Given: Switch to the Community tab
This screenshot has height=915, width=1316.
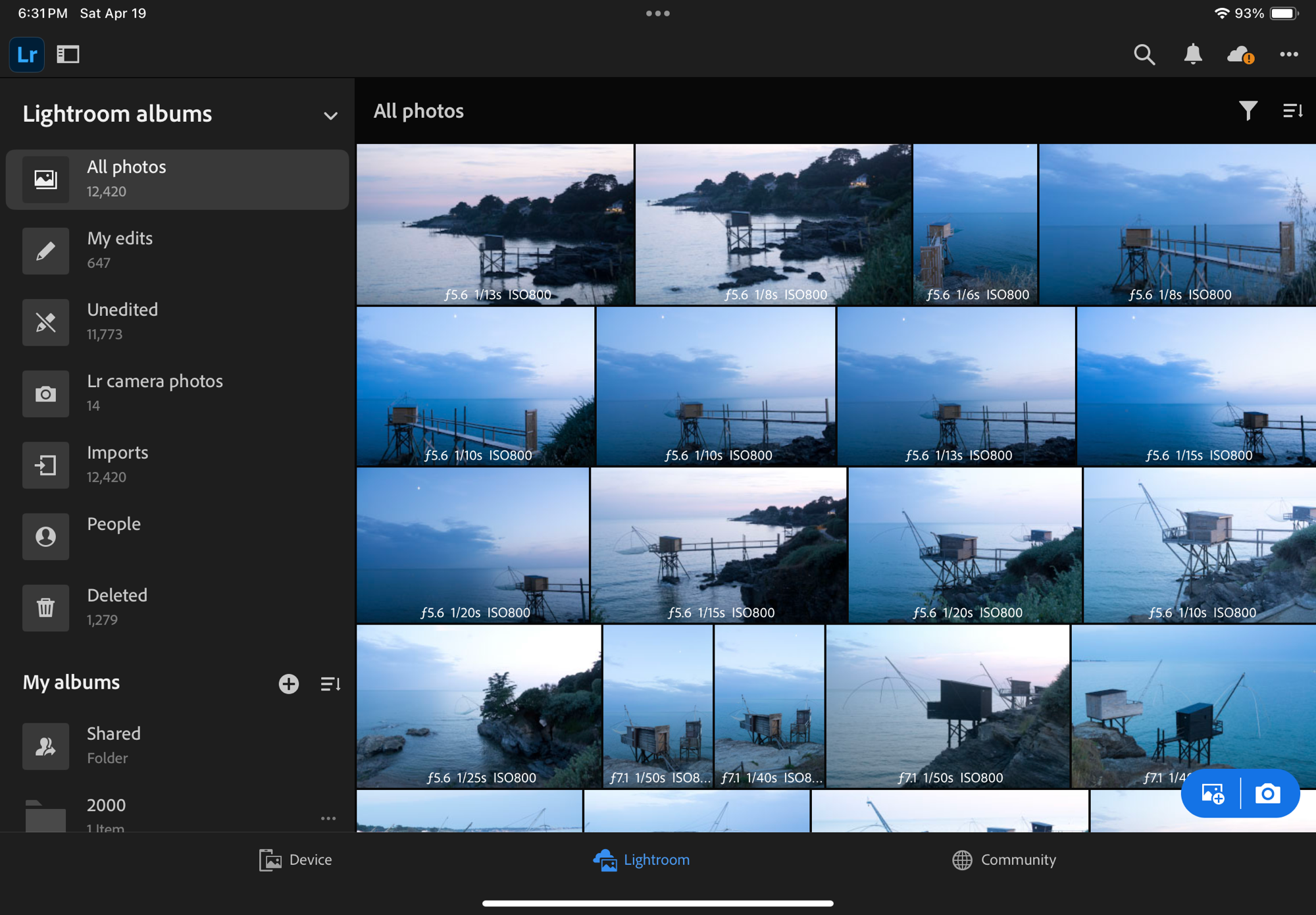Looking at the screenshot, I should tap(1004, 860).
